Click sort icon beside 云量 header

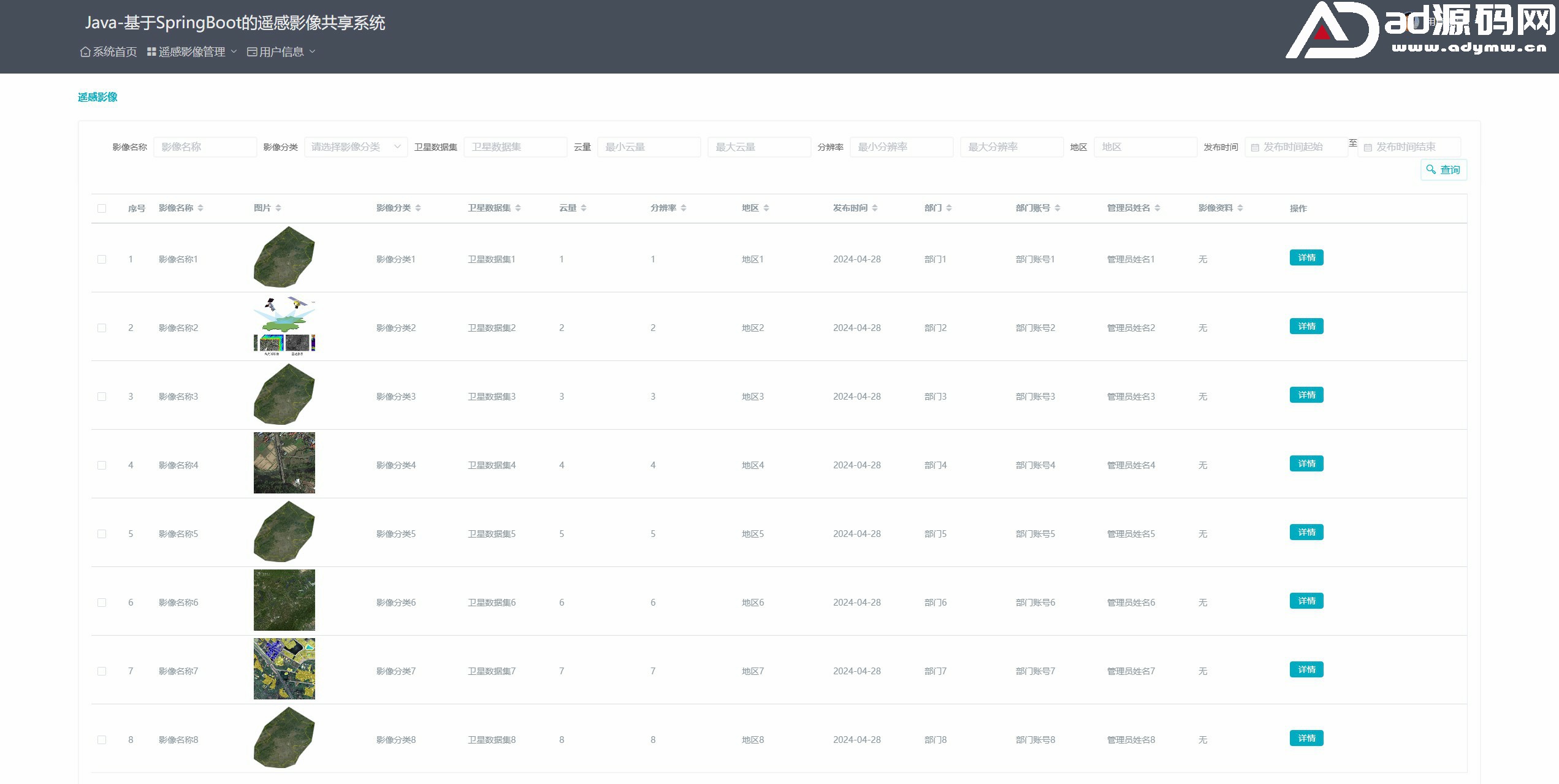[x=584, y=208]
